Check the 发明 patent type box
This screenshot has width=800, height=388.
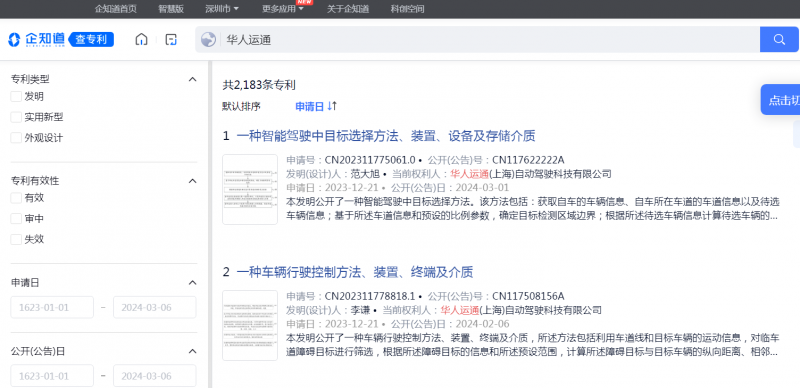[16, 96]
